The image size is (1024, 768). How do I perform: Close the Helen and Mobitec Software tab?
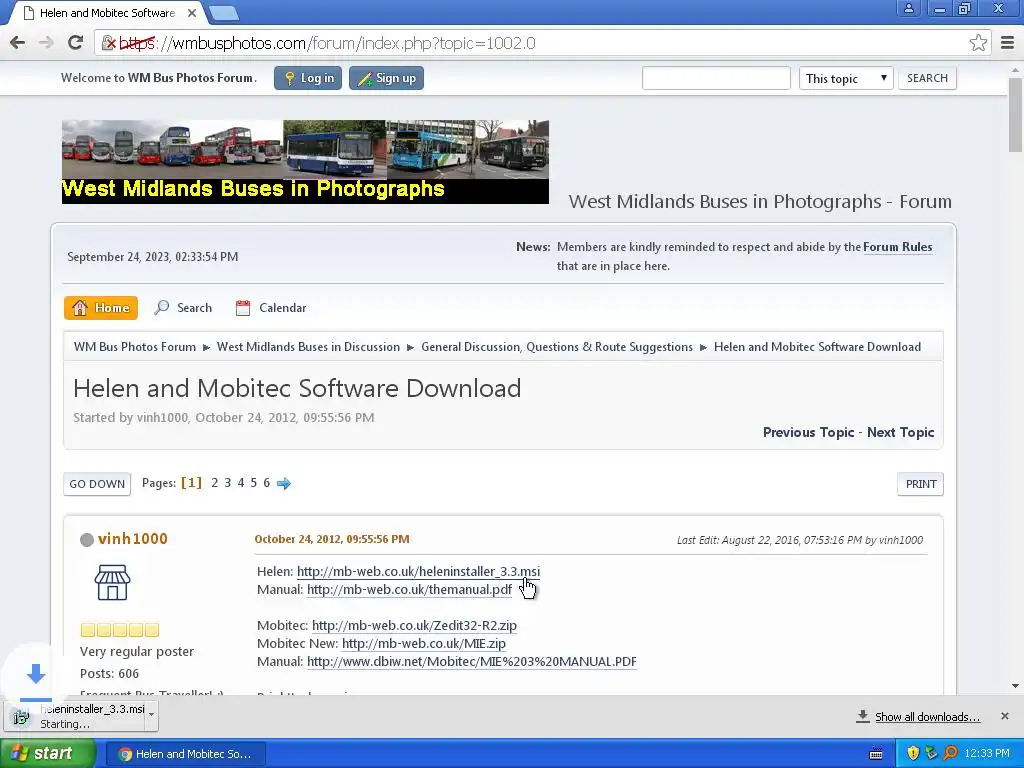tap(192, 12)
